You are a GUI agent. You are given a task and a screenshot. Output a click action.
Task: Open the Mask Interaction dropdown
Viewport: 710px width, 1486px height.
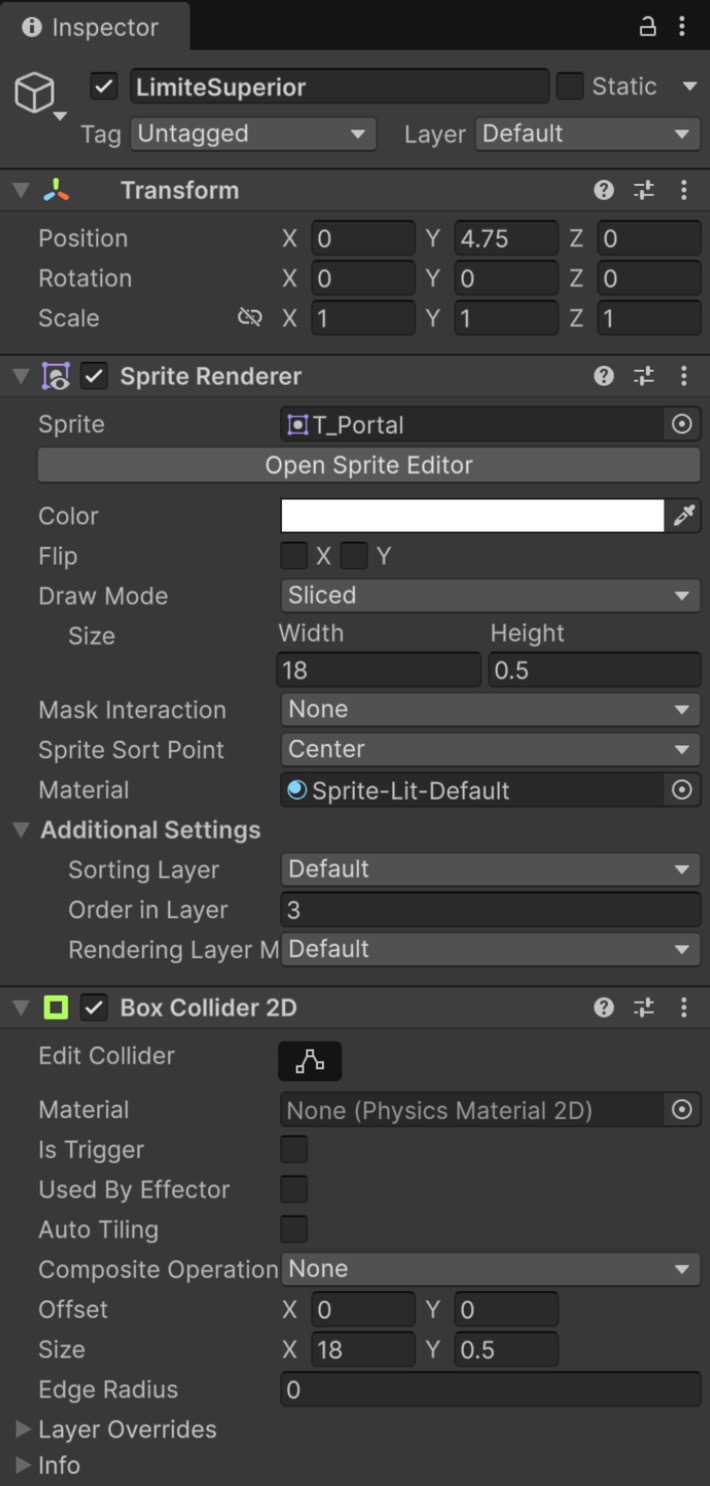tap(491, 710)
